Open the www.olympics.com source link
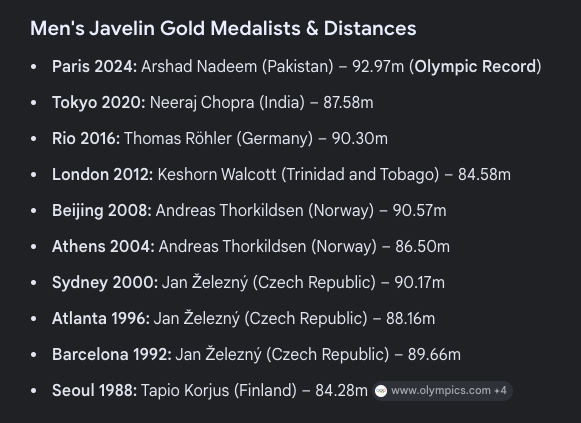 pos(441,390)
